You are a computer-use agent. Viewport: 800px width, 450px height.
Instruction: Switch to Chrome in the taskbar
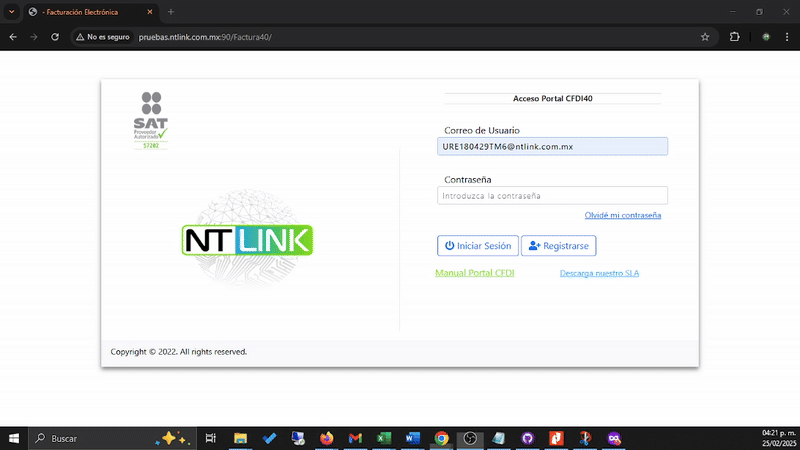(x=441, y=438)
